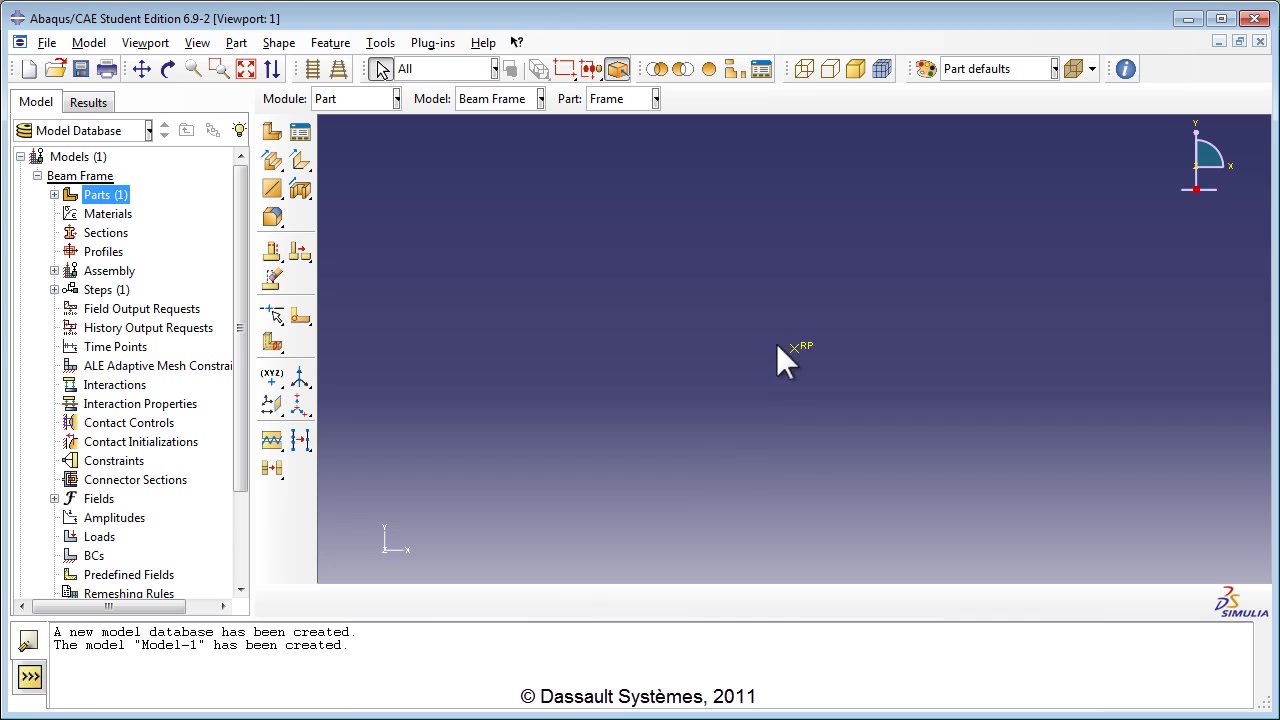Click the Create Part tool icon
The image size is (1280, 720).
click(x=272, y=132)
